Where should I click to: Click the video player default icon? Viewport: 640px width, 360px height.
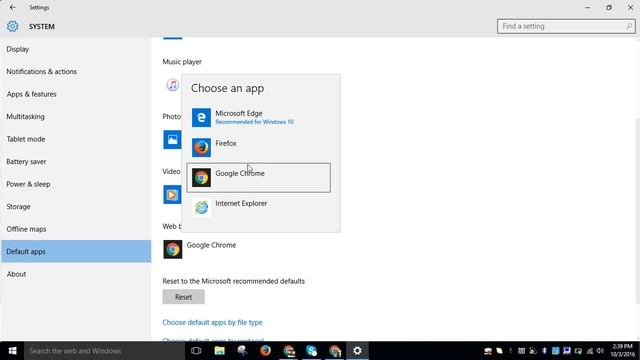(172, 195)
